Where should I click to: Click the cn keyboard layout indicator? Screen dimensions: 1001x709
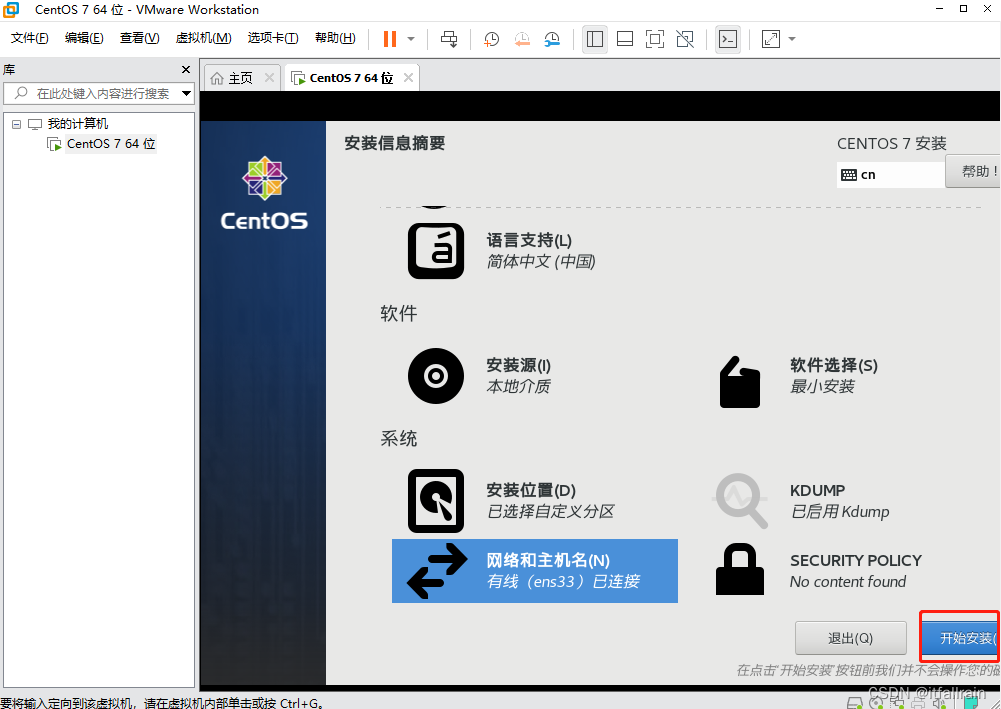891,175
